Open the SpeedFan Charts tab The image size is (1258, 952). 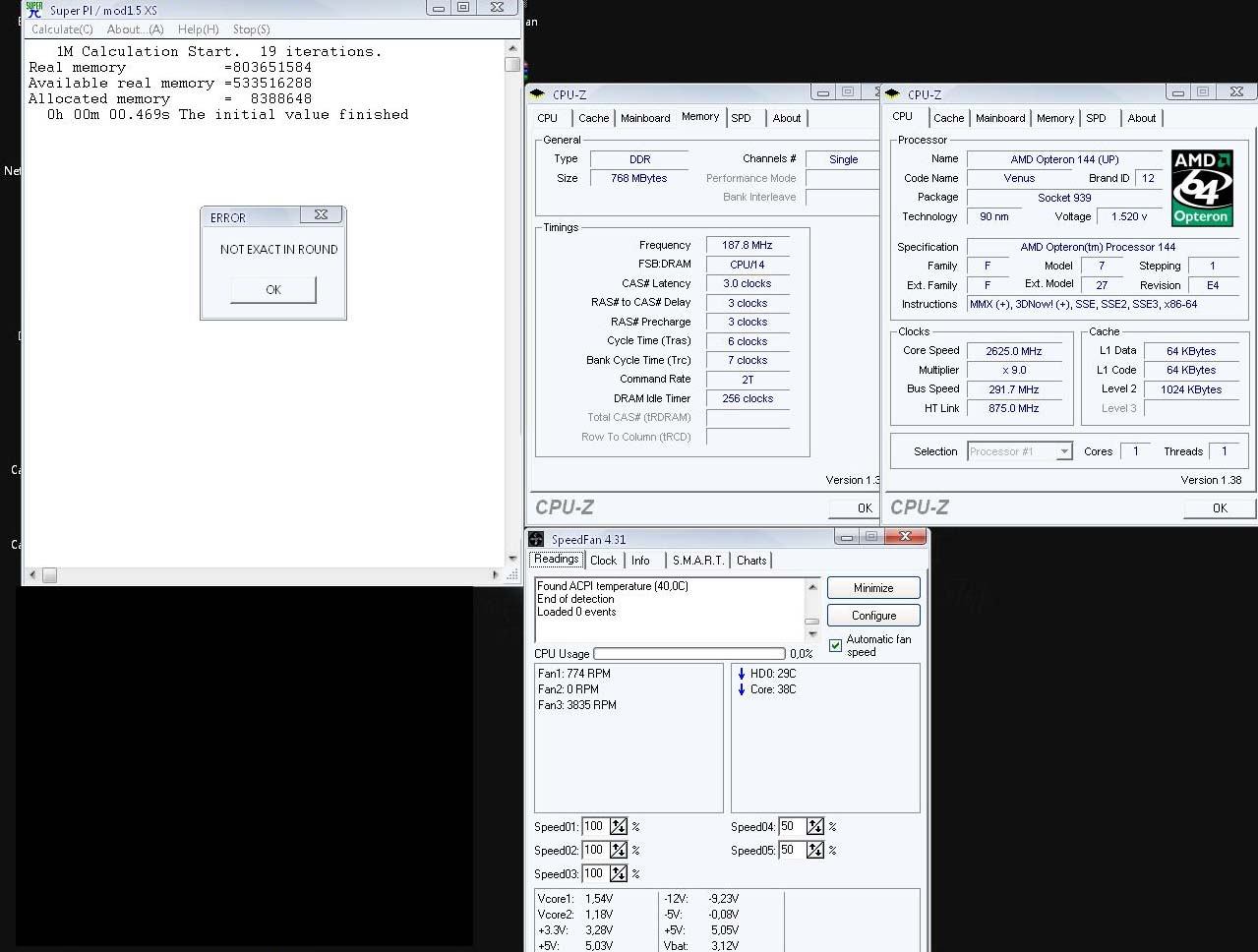pos(751,561)
